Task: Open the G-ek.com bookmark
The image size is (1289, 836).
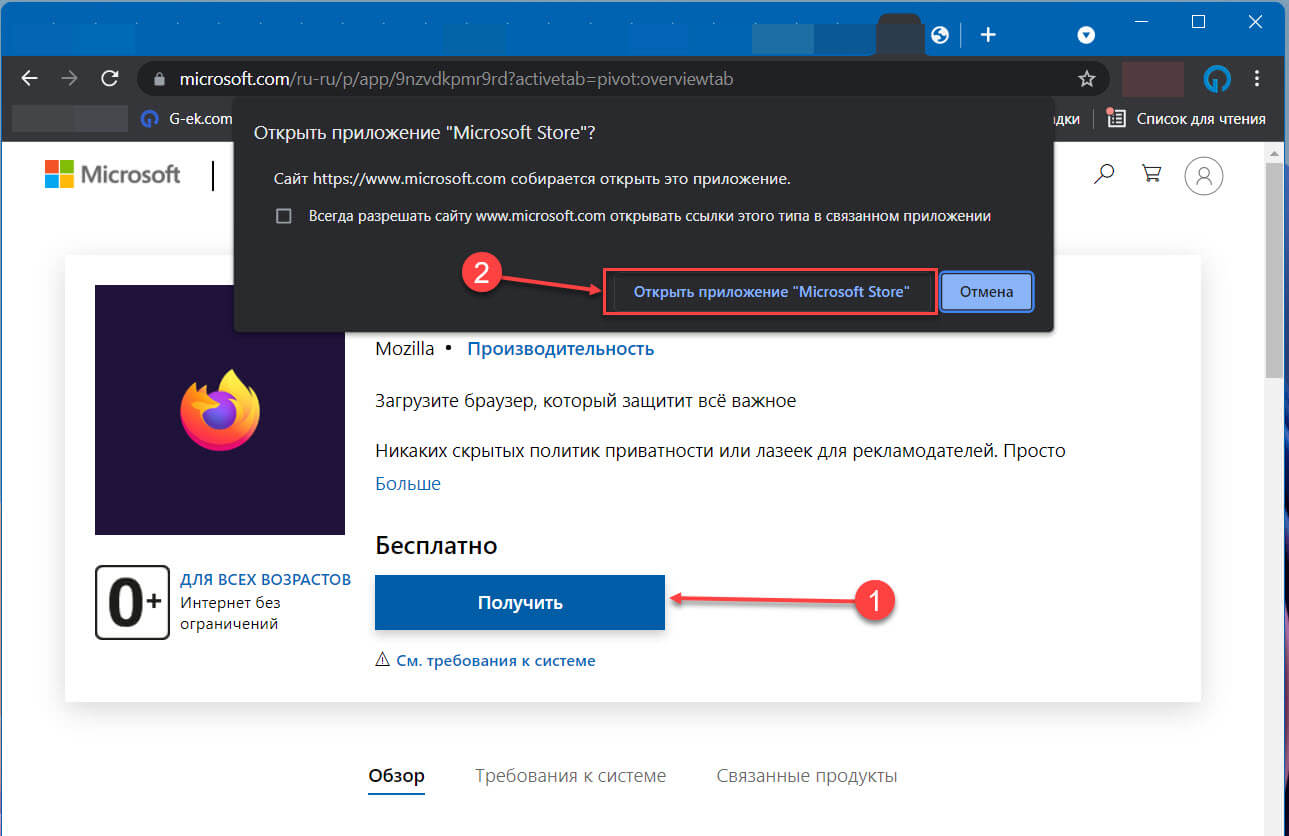Action: click(186, 118)
